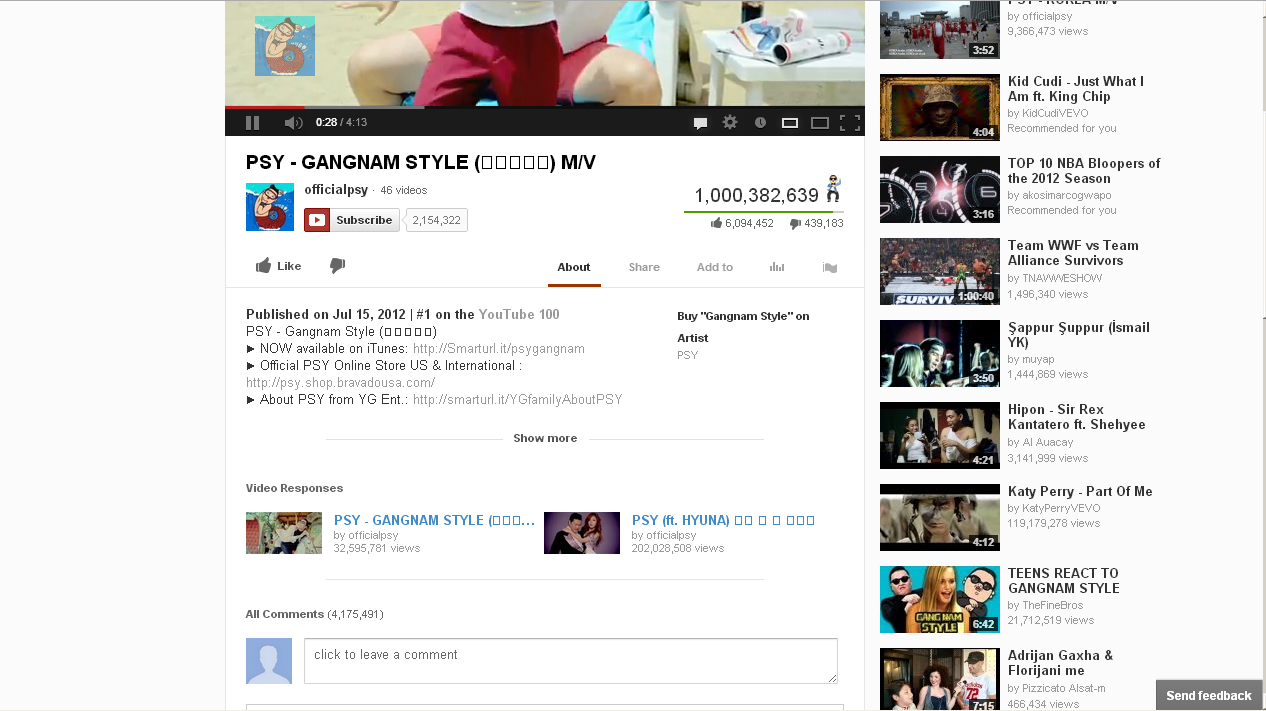Screen dimensions: 1266x711
Task: Open TOP 10 NBA Bloopers of 2012 title
Action: [x=1084, y=171]
